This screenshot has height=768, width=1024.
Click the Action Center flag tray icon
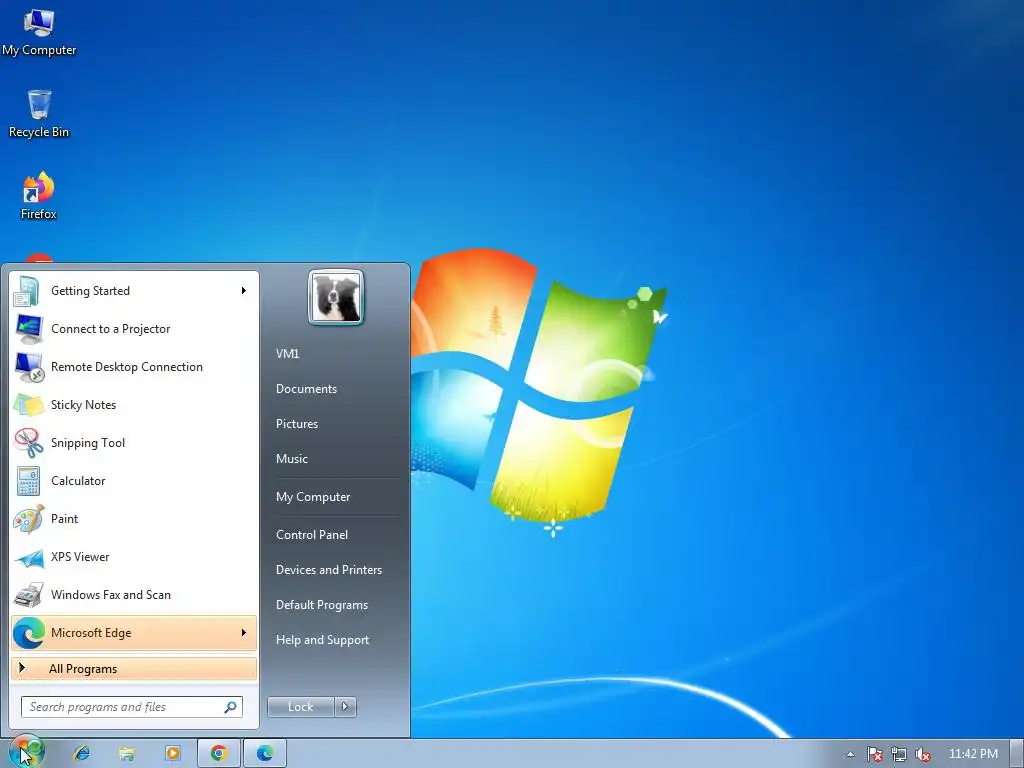874,754
